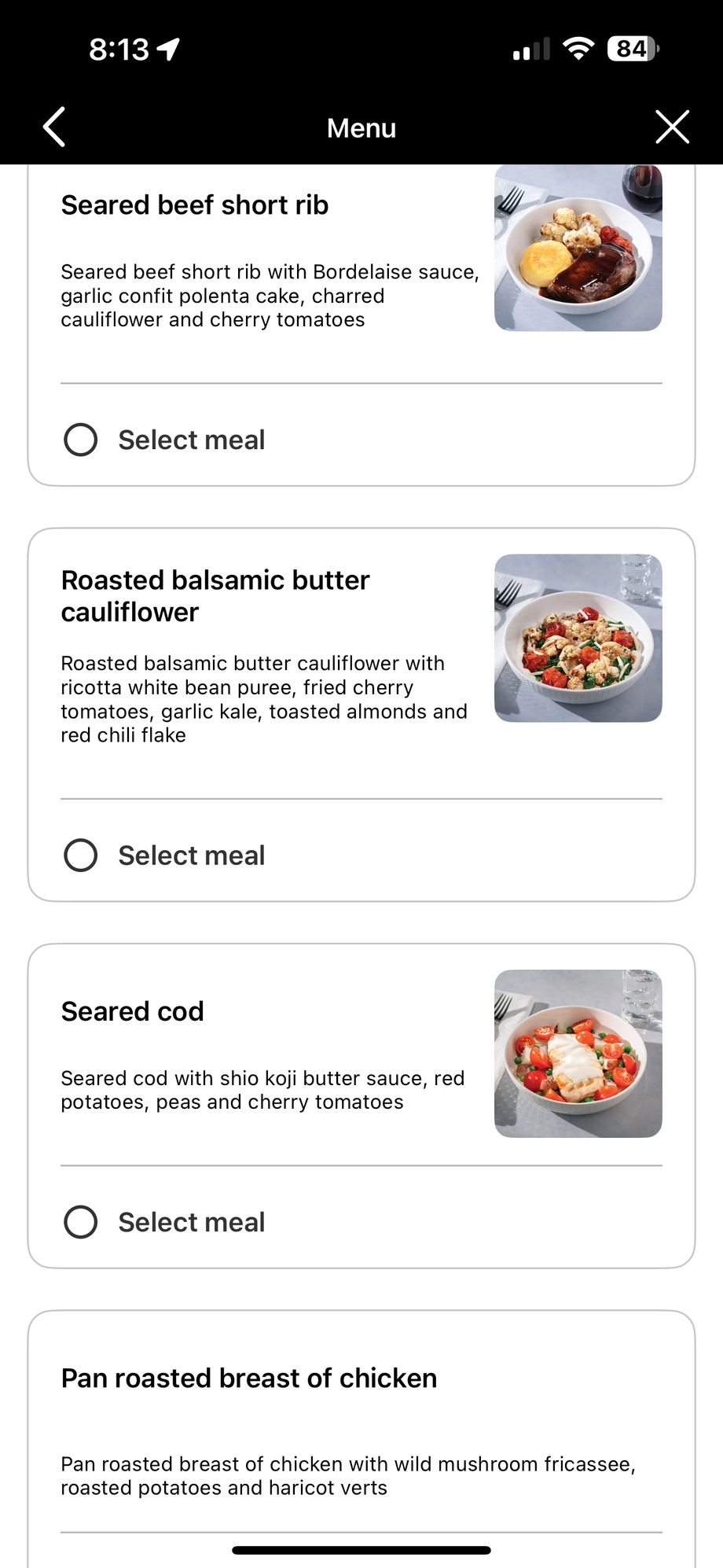Image resolution: width=723 pixels, height=1568 pixels.
Task: Tap the "Seared beef short rib" title
Action: [195, 205]
